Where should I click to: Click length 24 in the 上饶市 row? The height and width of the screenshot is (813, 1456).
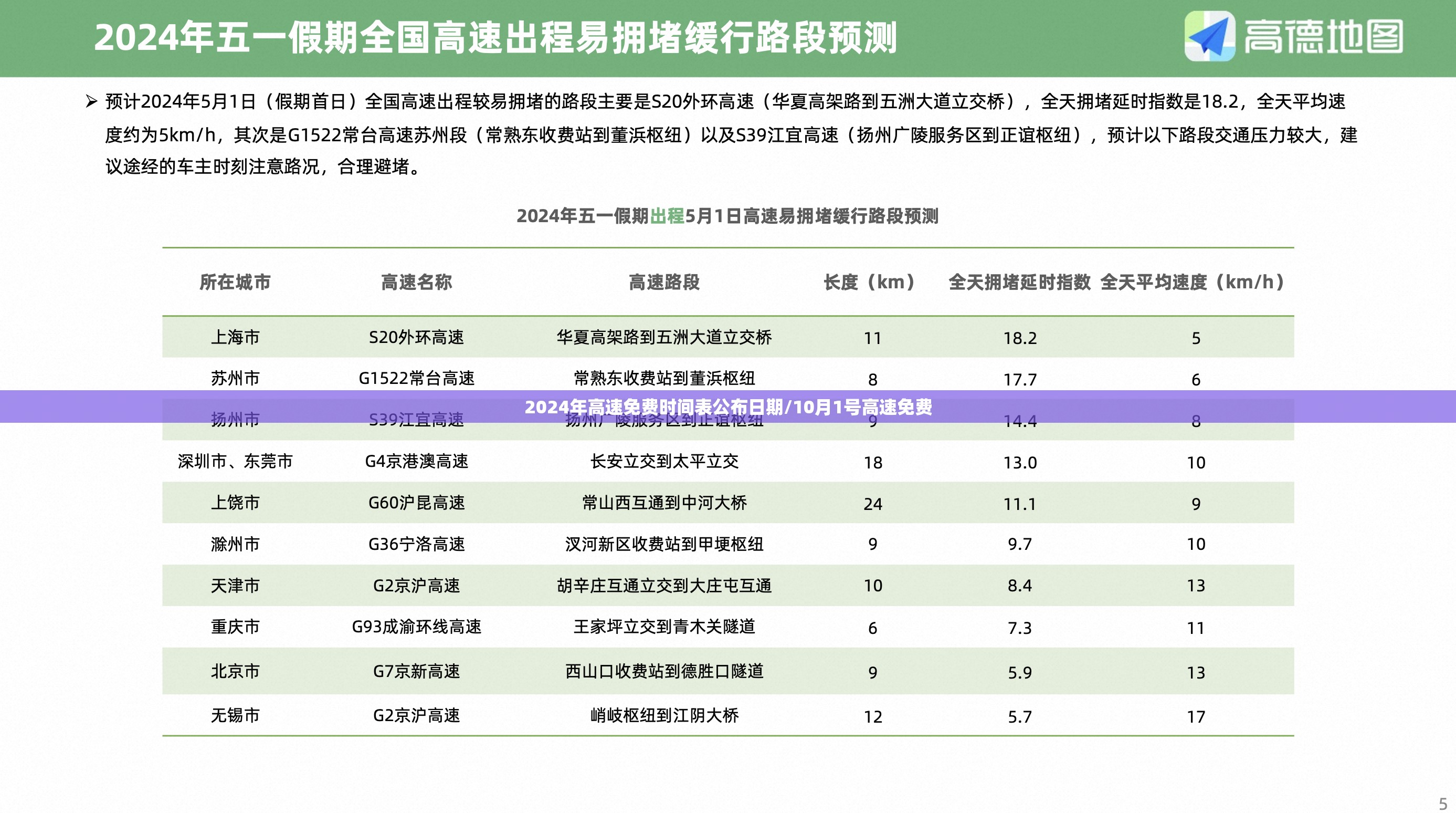[873, 504]
